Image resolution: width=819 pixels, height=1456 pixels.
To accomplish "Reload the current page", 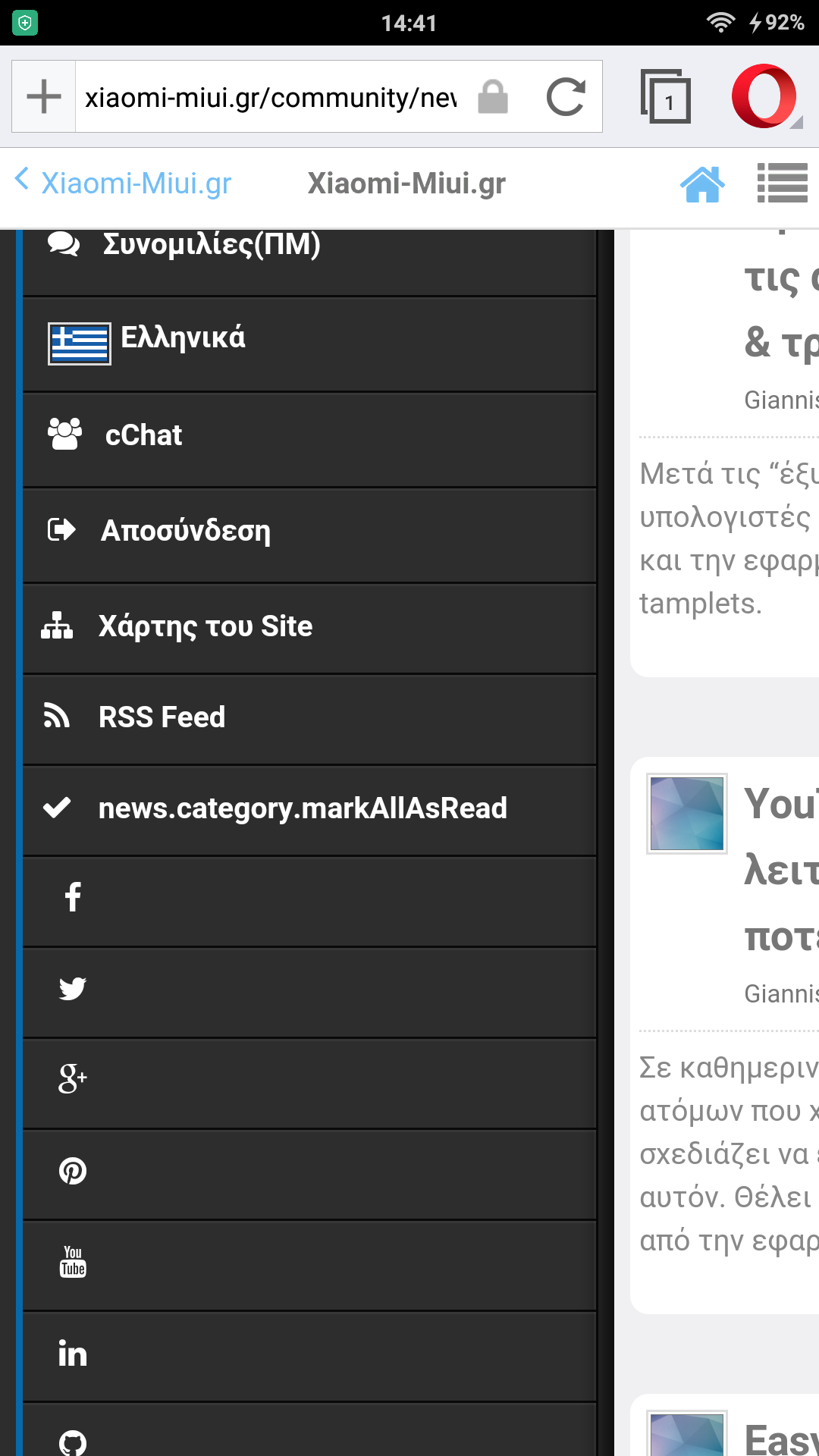I will (x=566, y=97).
